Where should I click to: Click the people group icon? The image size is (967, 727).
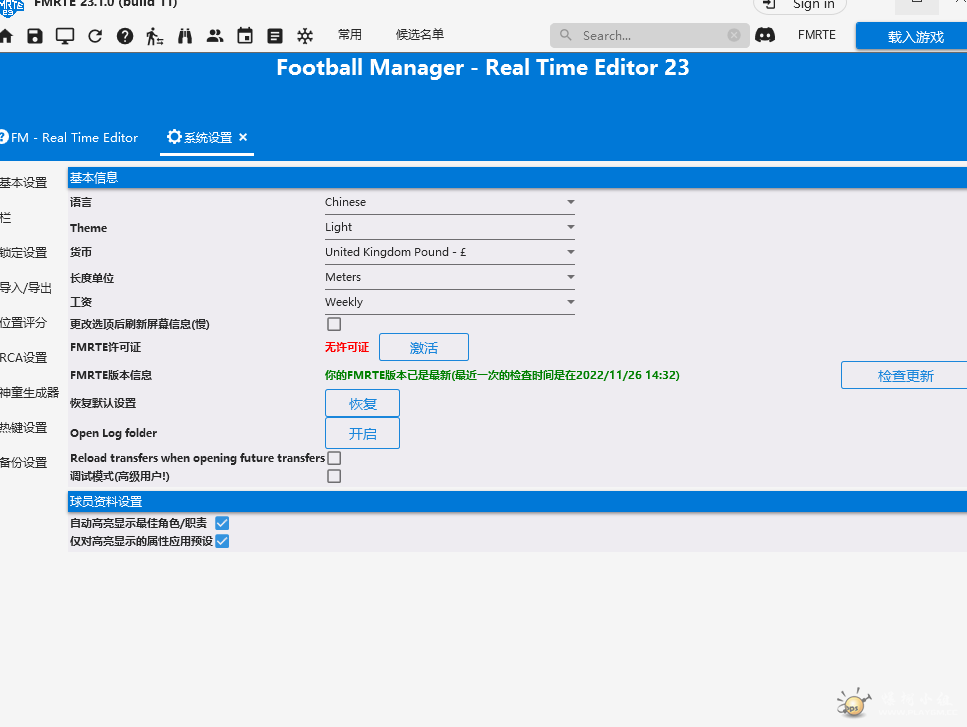click(x=215, y=36)
